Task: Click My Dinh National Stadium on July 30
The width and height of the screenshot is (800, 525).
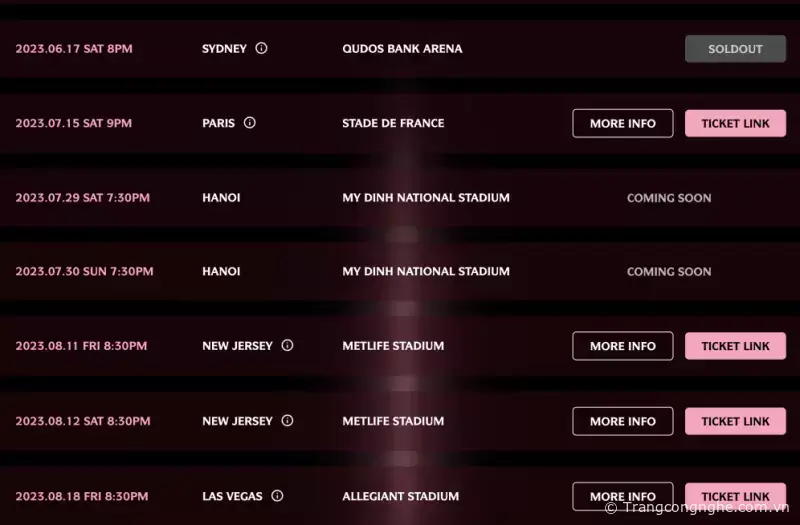Action: [x=426, y=271]
